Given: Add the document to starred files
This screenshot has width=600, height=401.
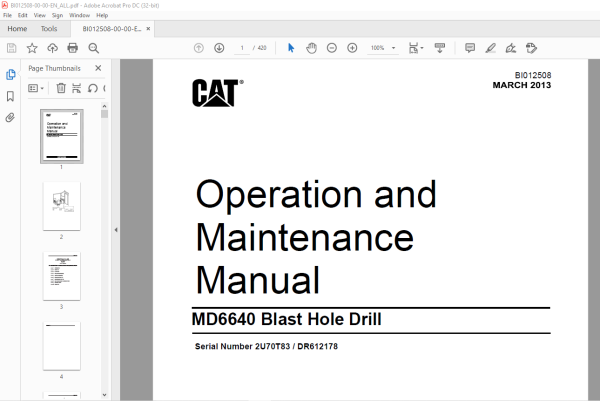Looking at the screenshot, I should pyautogui.click(x=32, y=48).
